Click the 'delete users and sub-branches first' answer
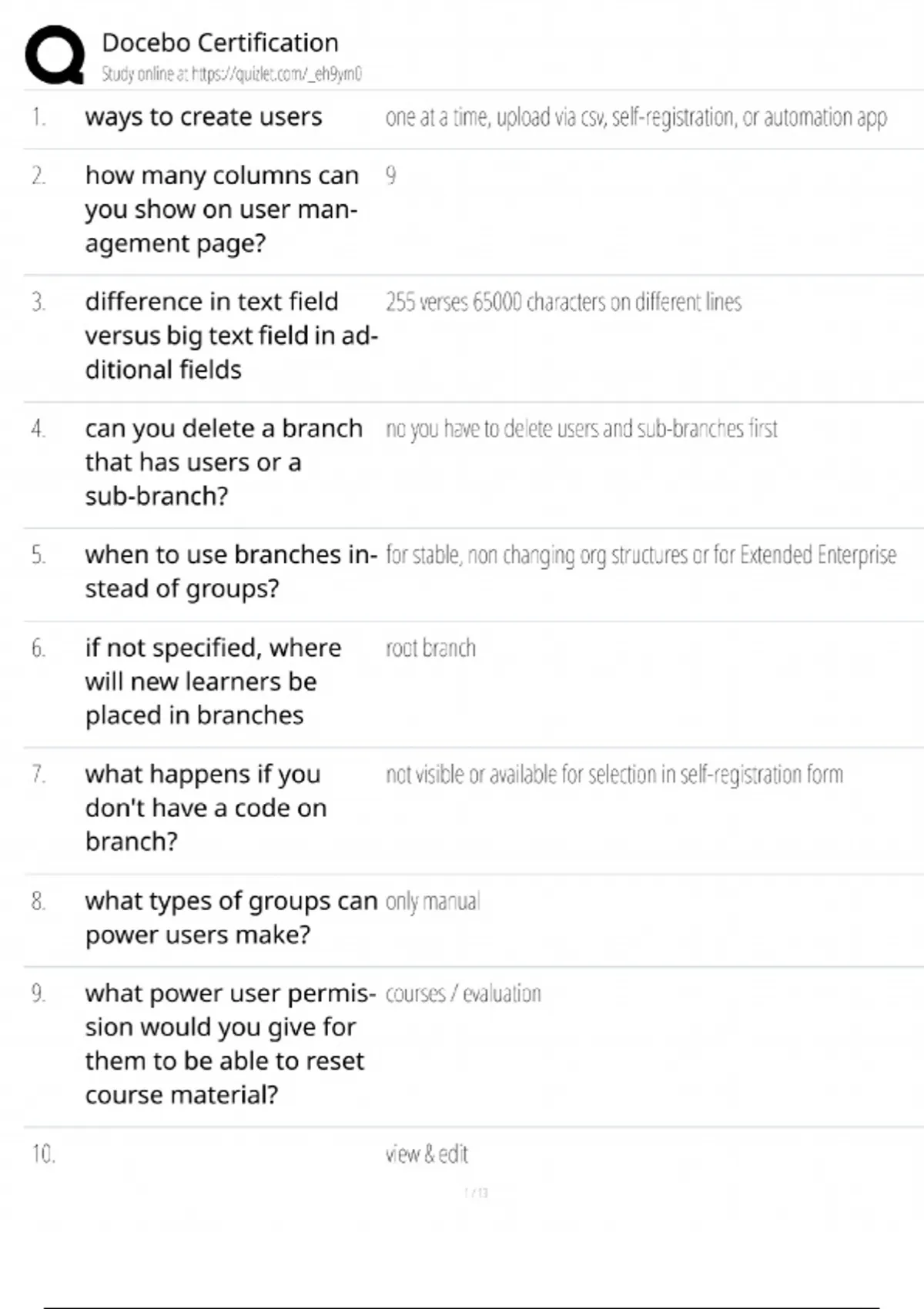Viewport: 924px width, 1309px height. 581,428
